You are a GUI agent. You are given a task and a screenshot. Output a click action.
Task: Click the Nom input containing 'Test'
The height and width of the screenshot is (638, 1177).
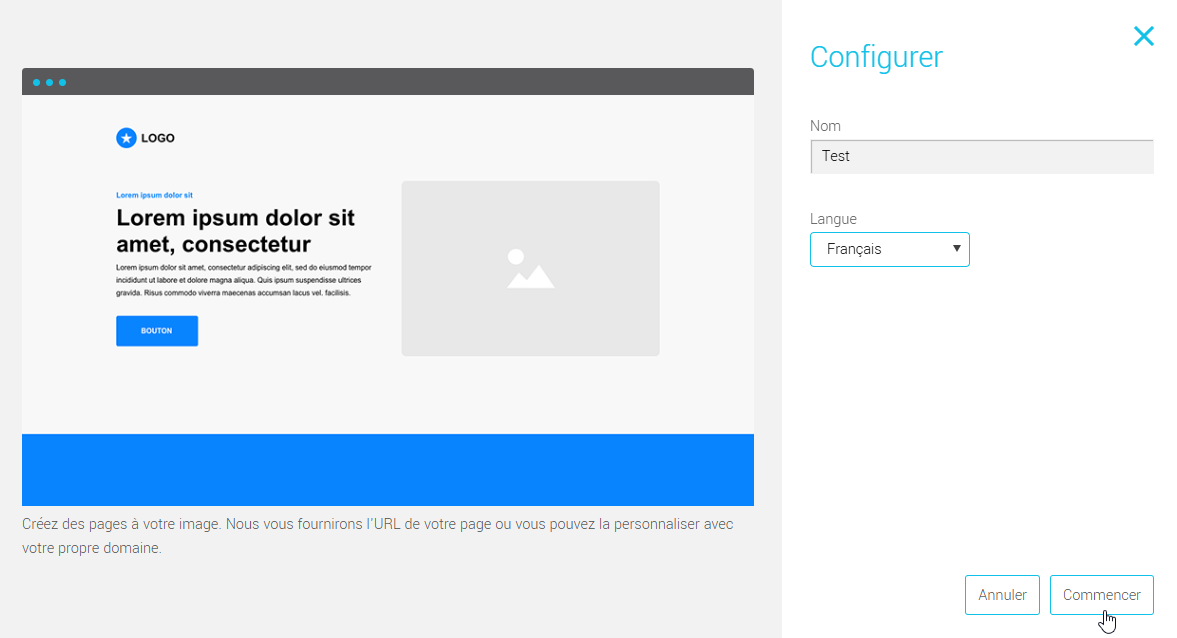click(981, 156)
